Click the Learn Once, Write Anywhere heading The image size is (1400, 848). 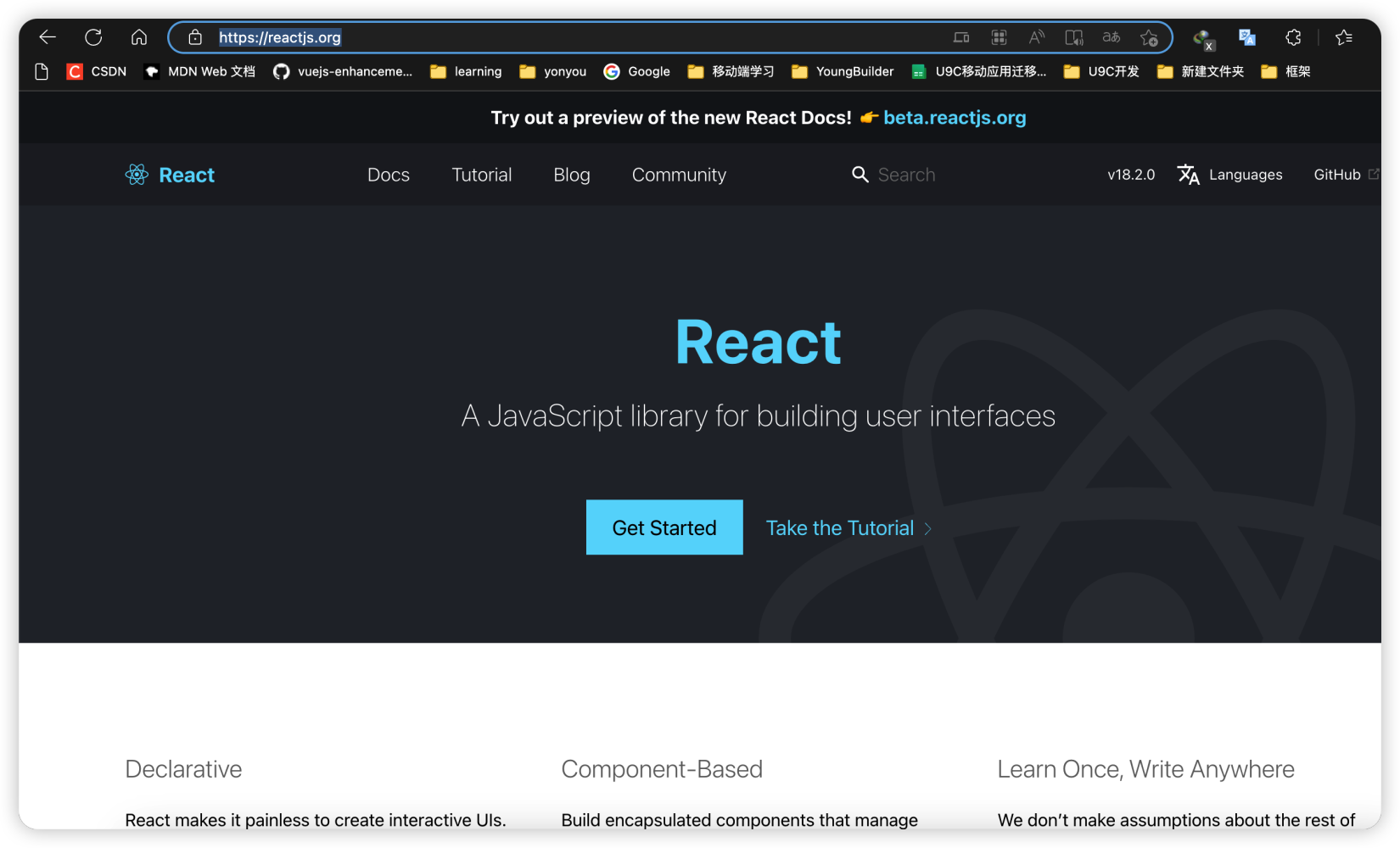pos(1146,769)
